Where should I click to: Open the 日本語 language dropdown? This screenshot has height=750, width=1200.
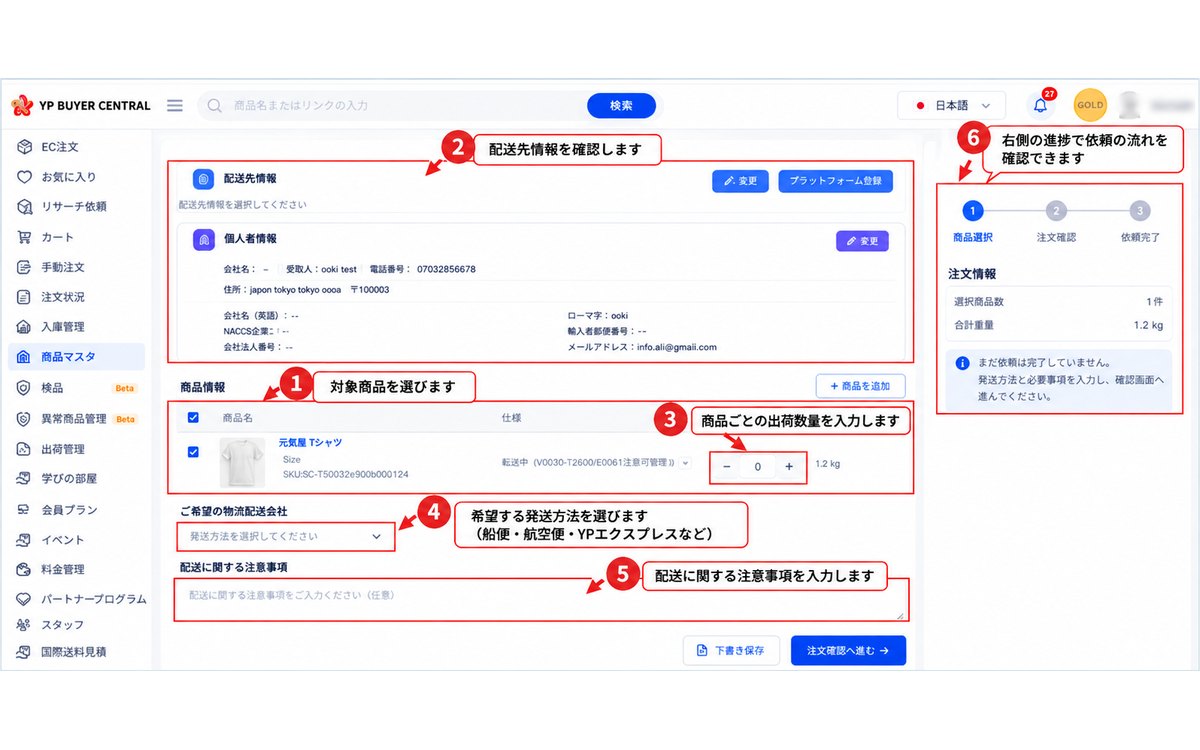(951, 105)
